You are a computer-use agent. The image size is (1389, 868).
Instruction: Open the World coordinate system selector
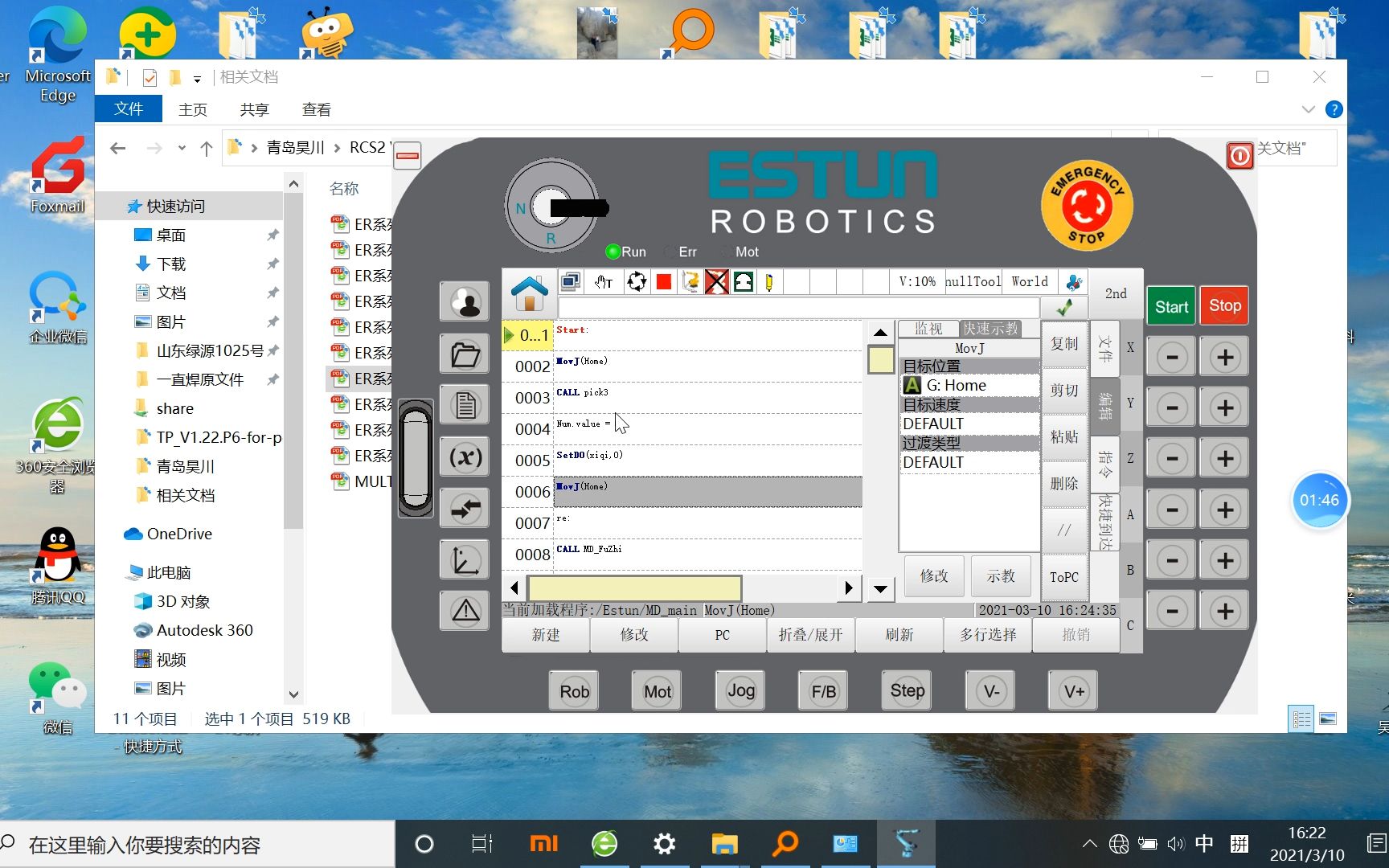[1030, 282]
